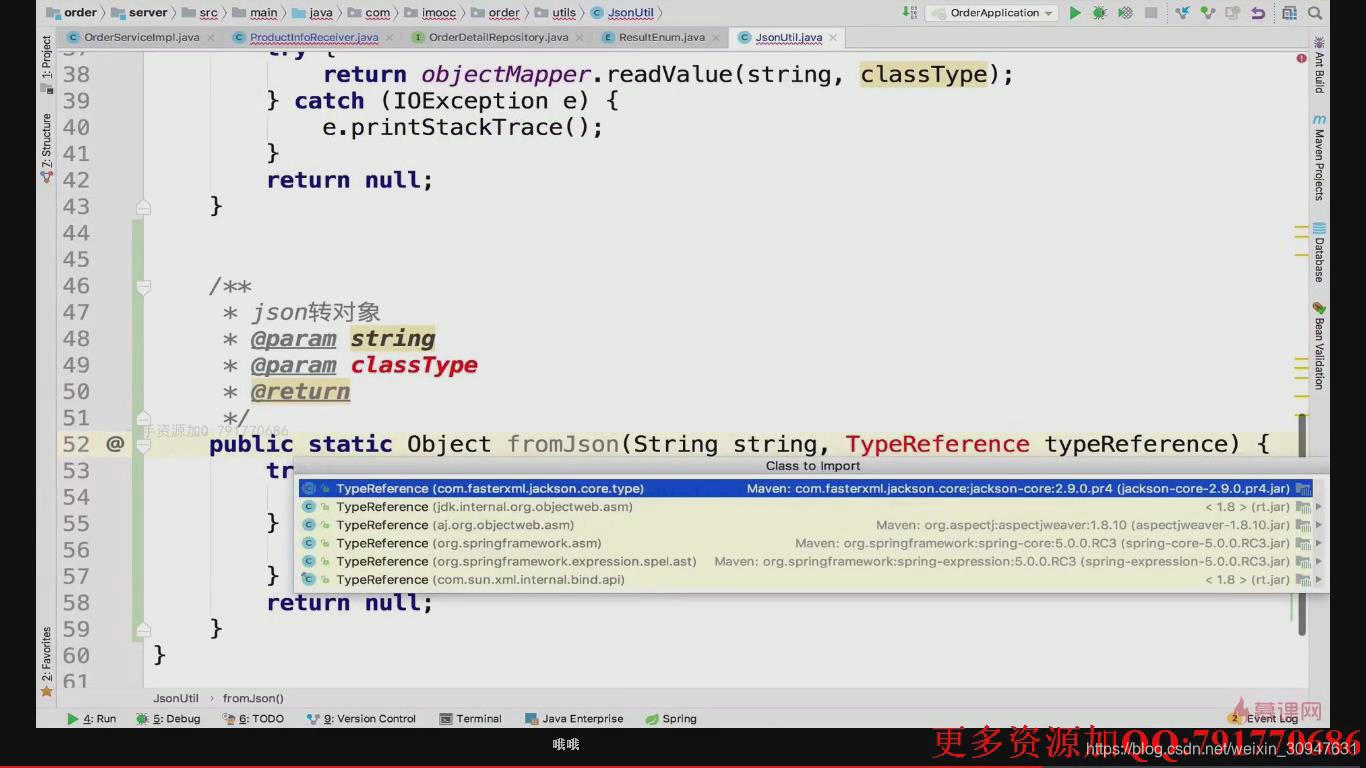Open the OrderApplication run configuration dropdown
The height and width of the screenshot is (768, 1366).
(991, 13)
